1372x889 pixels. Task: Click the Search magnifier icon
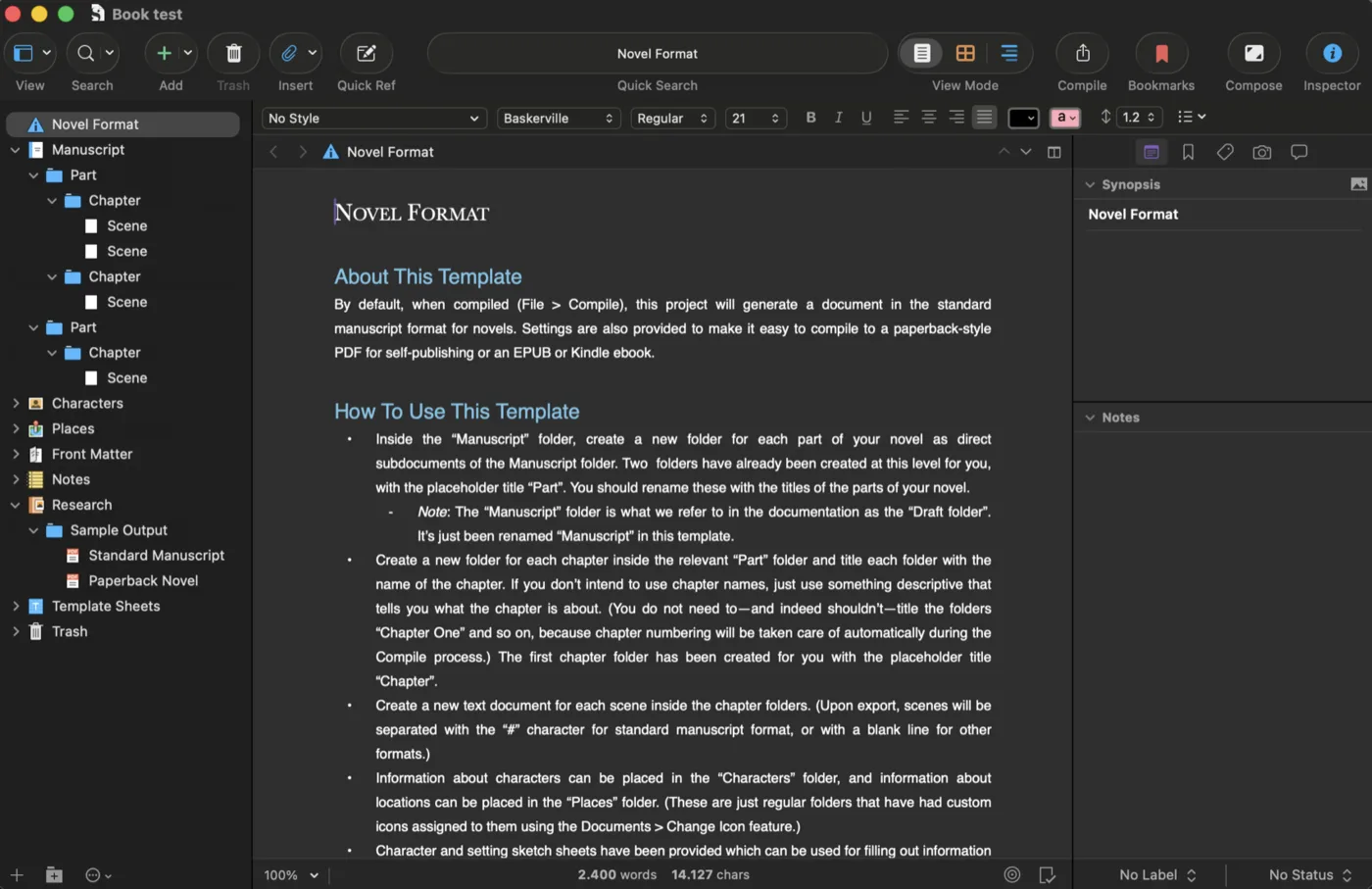click(x=86, y=53)
